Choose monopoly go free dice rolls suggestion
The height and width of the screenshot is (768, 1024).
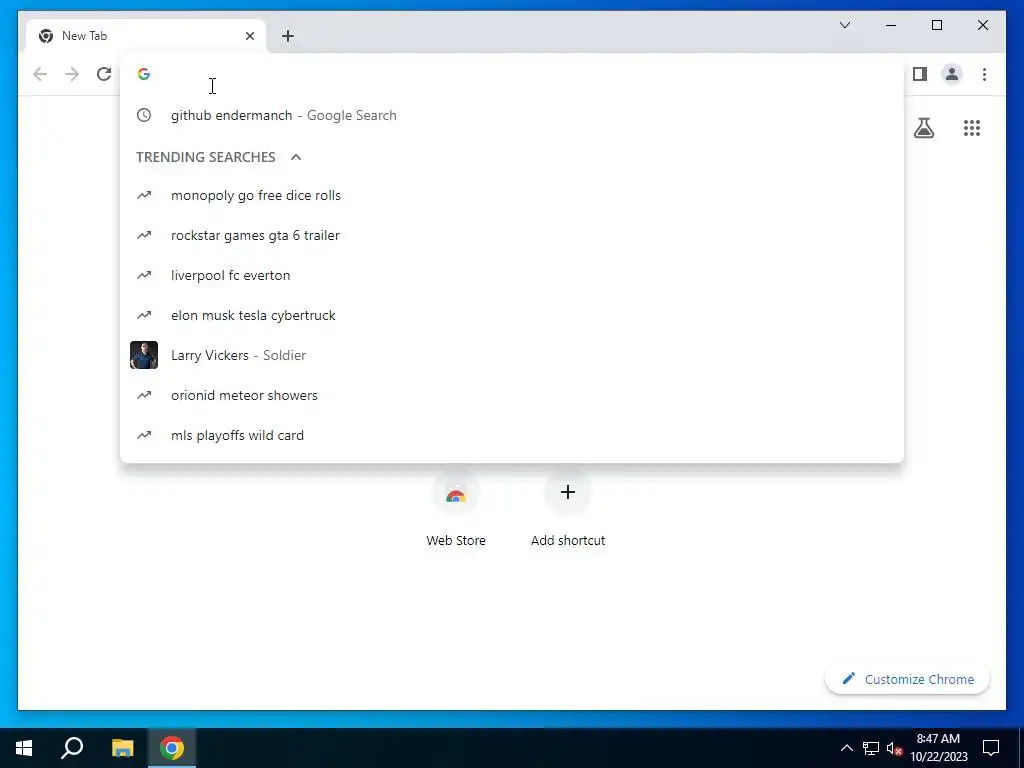512,195
